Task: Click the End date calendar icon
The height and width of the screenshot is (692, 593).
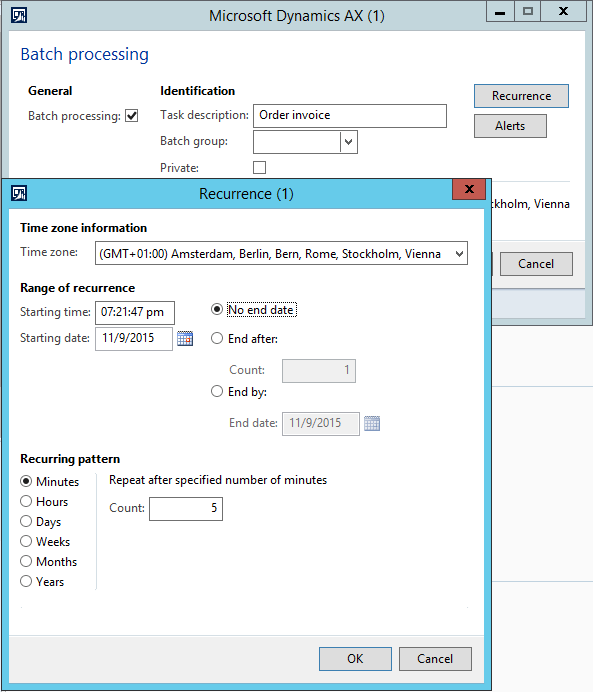Action: click(372, 423)
